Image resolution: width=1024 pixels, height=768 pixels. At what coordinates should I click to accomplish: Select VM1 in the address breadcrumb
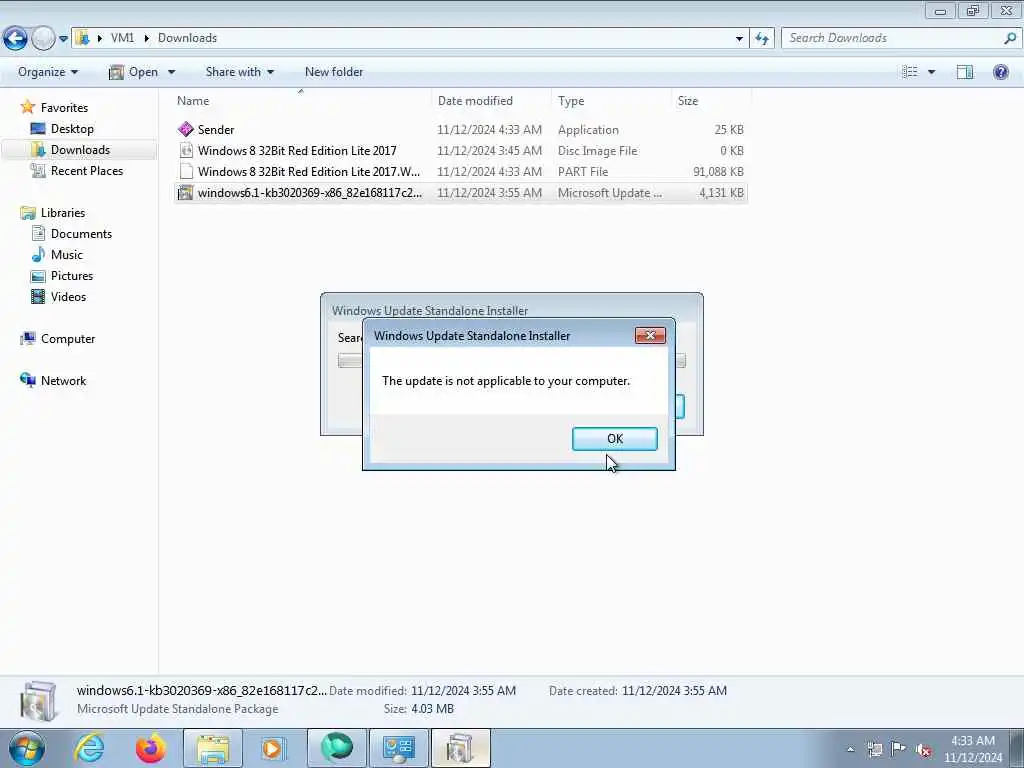coord(122,38)
